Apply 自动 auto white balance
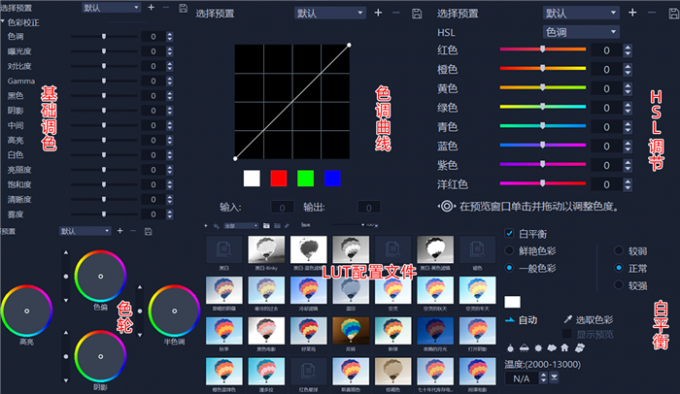The image size is (680, 394). click(522, 320)
